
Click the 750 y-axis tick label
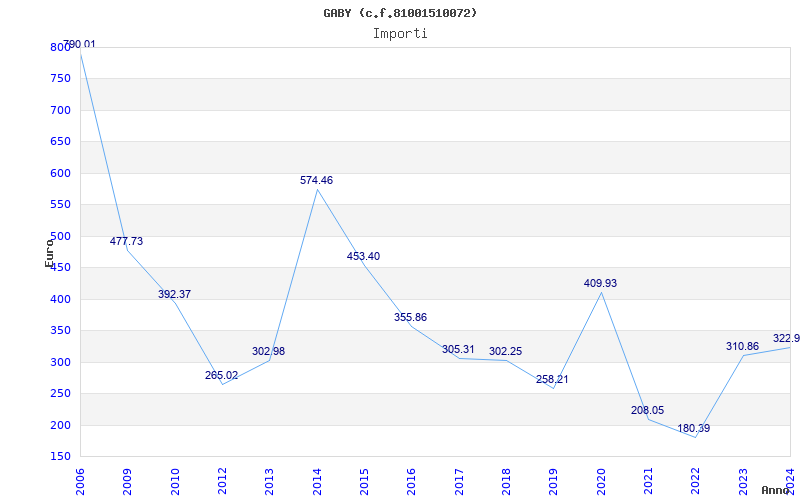tap(60, 79)
